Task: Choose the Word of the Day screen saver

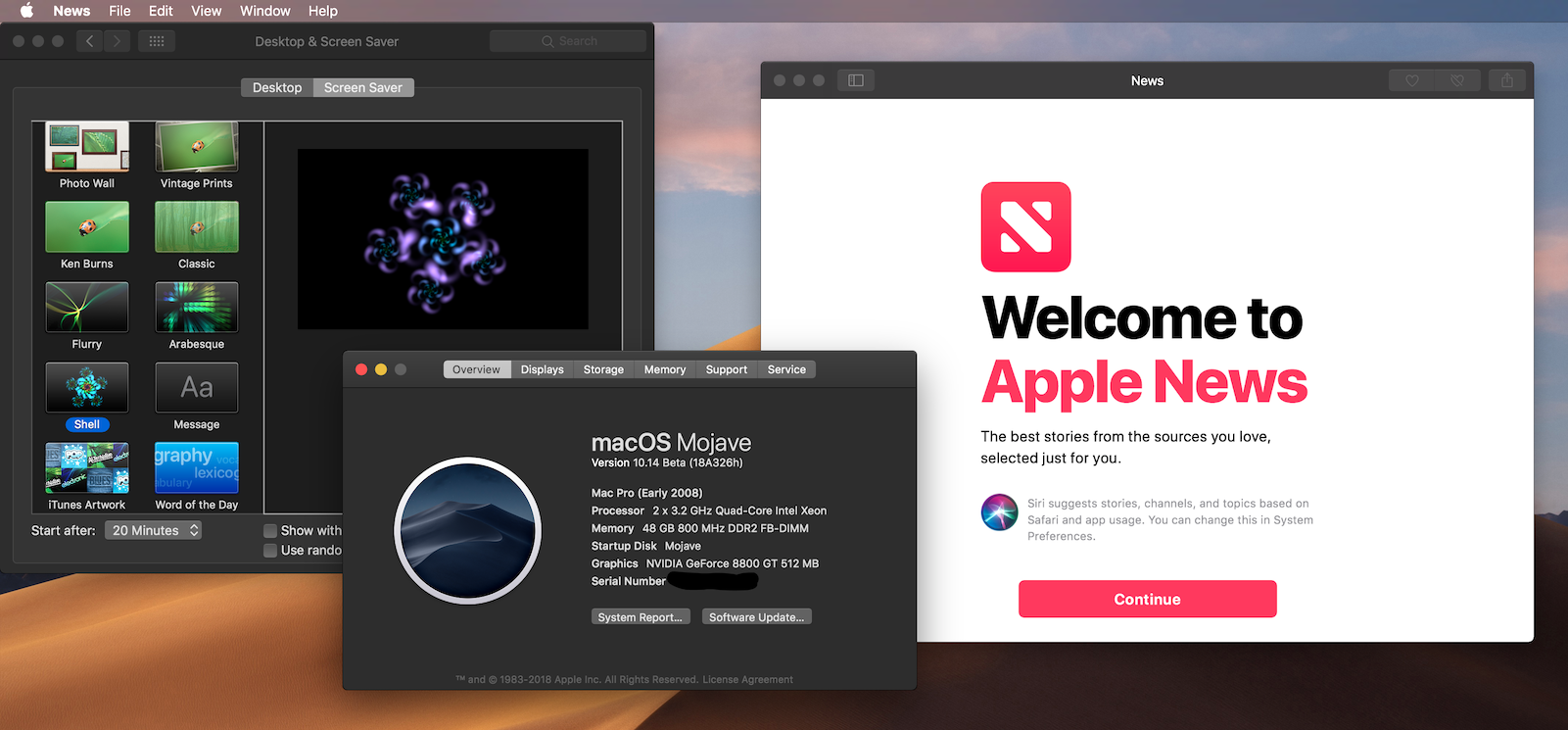Action: (197, 477)
